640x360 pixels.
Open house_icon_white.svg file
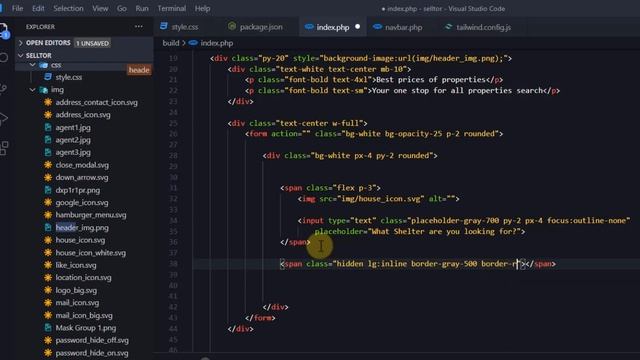point(91,253)
